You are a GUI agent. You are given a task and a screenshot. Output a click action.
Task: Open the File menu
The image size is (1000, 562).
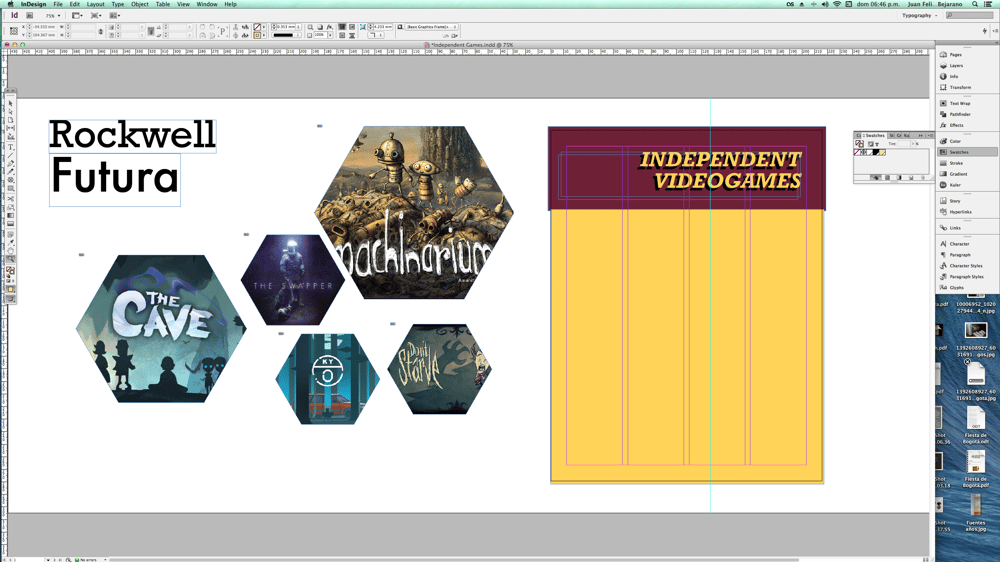pos(58,4)
